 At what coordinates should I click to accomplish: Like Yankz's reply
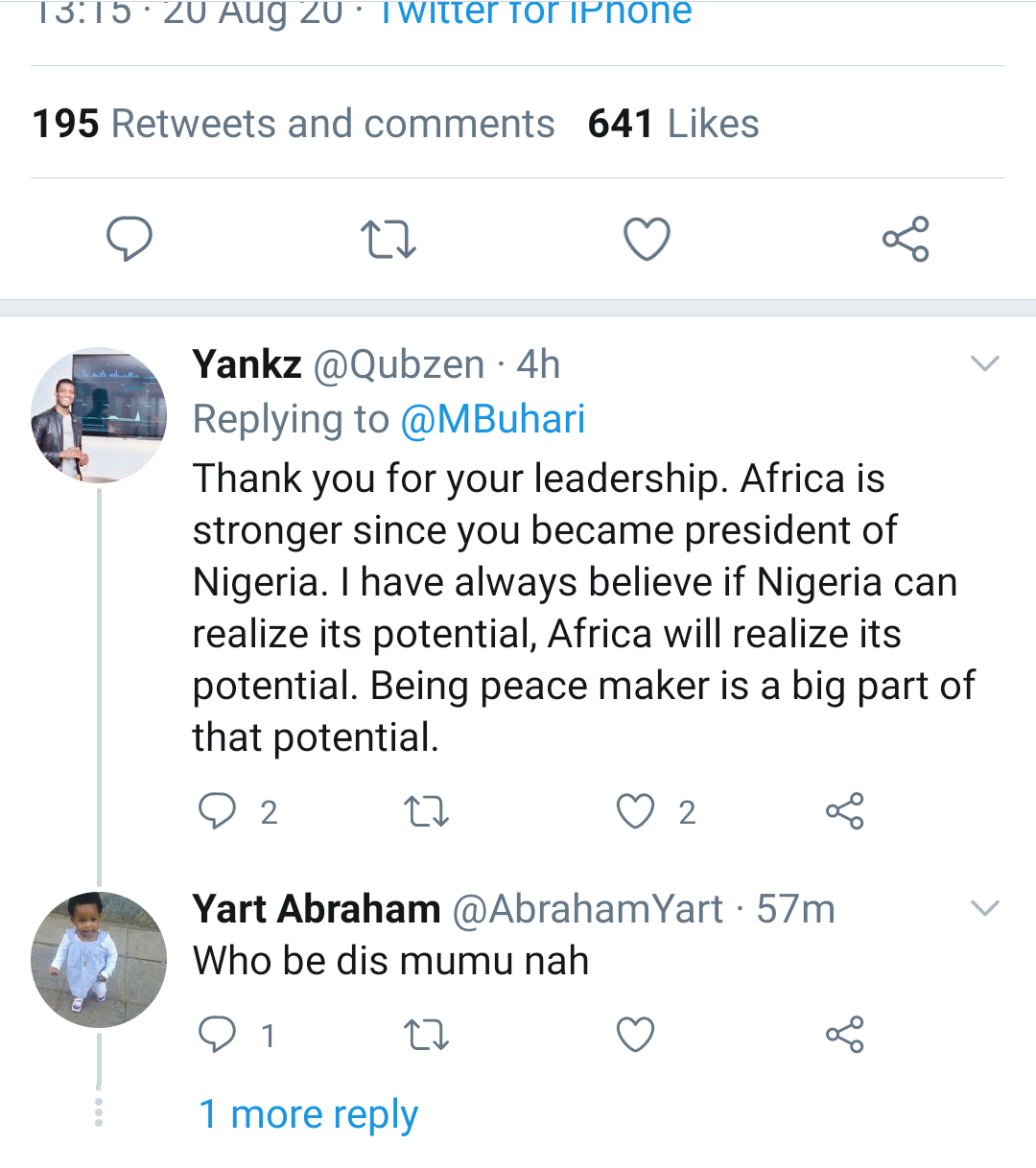click(635, 811)
